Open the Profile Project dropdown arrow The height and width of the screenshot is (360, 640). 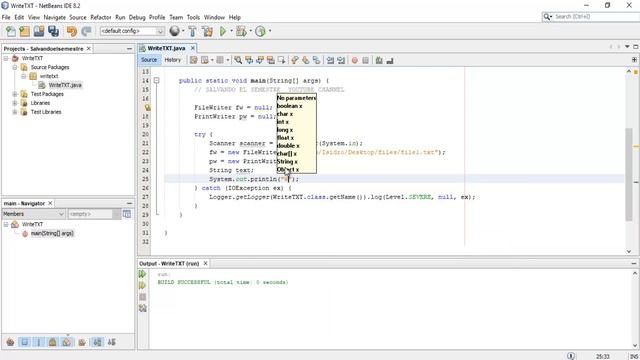(270, 31)
